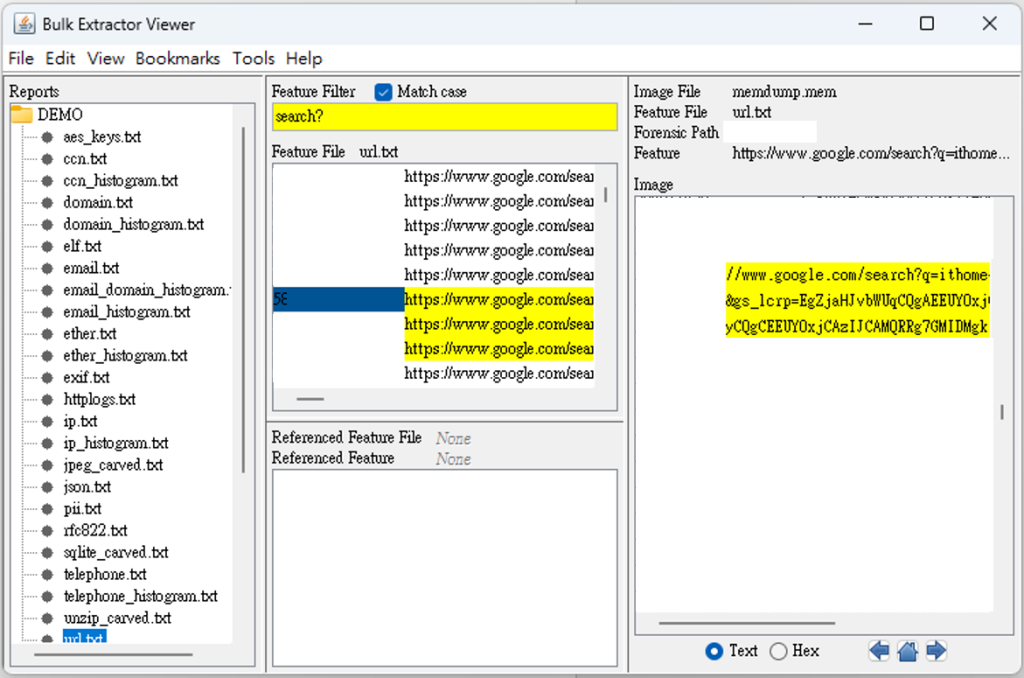Select elf.txt report
Image resolution: width=1024 pixels, height=678 pixels.
click(x=82, y=246)
